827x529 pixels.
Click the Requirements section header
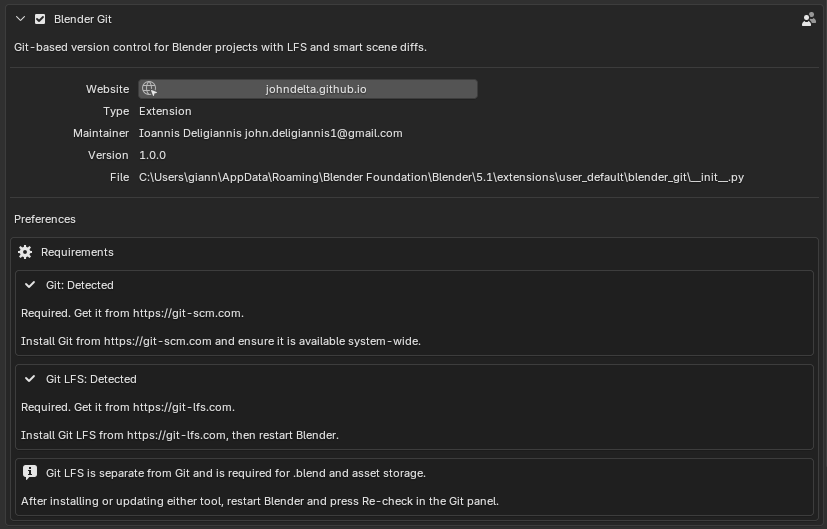pyautogui.click(x=77, y=252)
